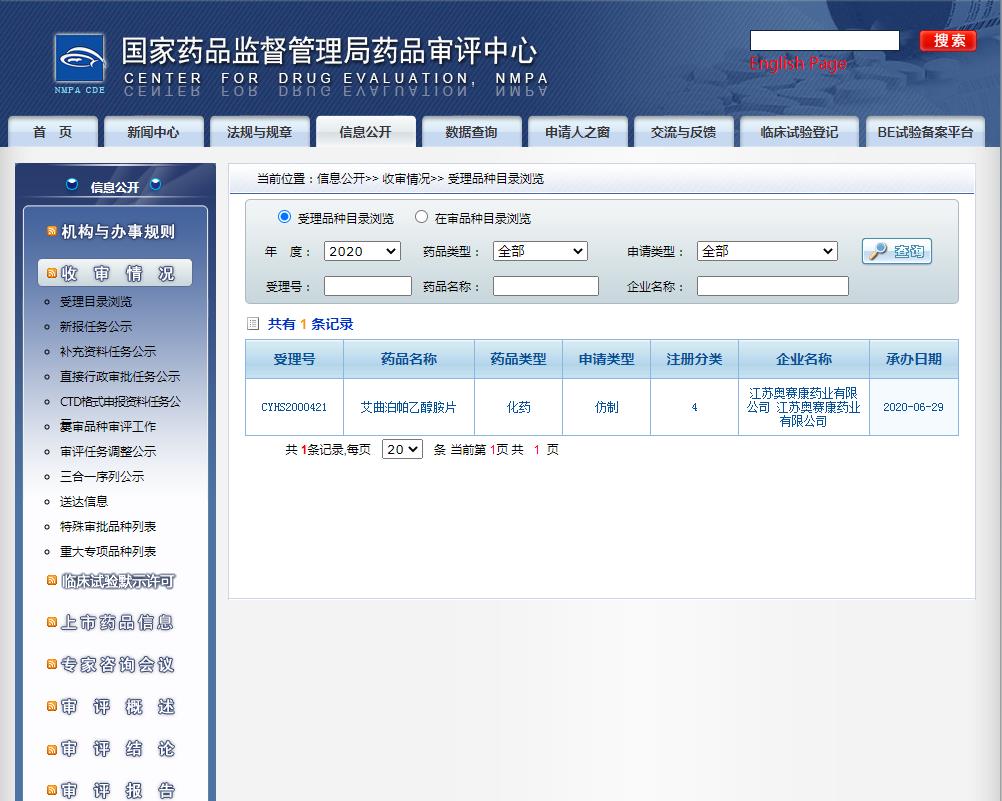1002x801 pixels.
Task: Open the English Page link
Action: tap(797, 64)
